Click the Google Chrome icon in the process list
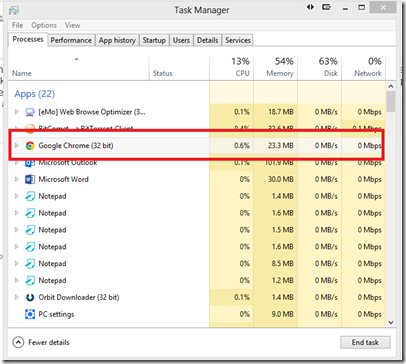The image size is (406, 364). tap(30, 146)
